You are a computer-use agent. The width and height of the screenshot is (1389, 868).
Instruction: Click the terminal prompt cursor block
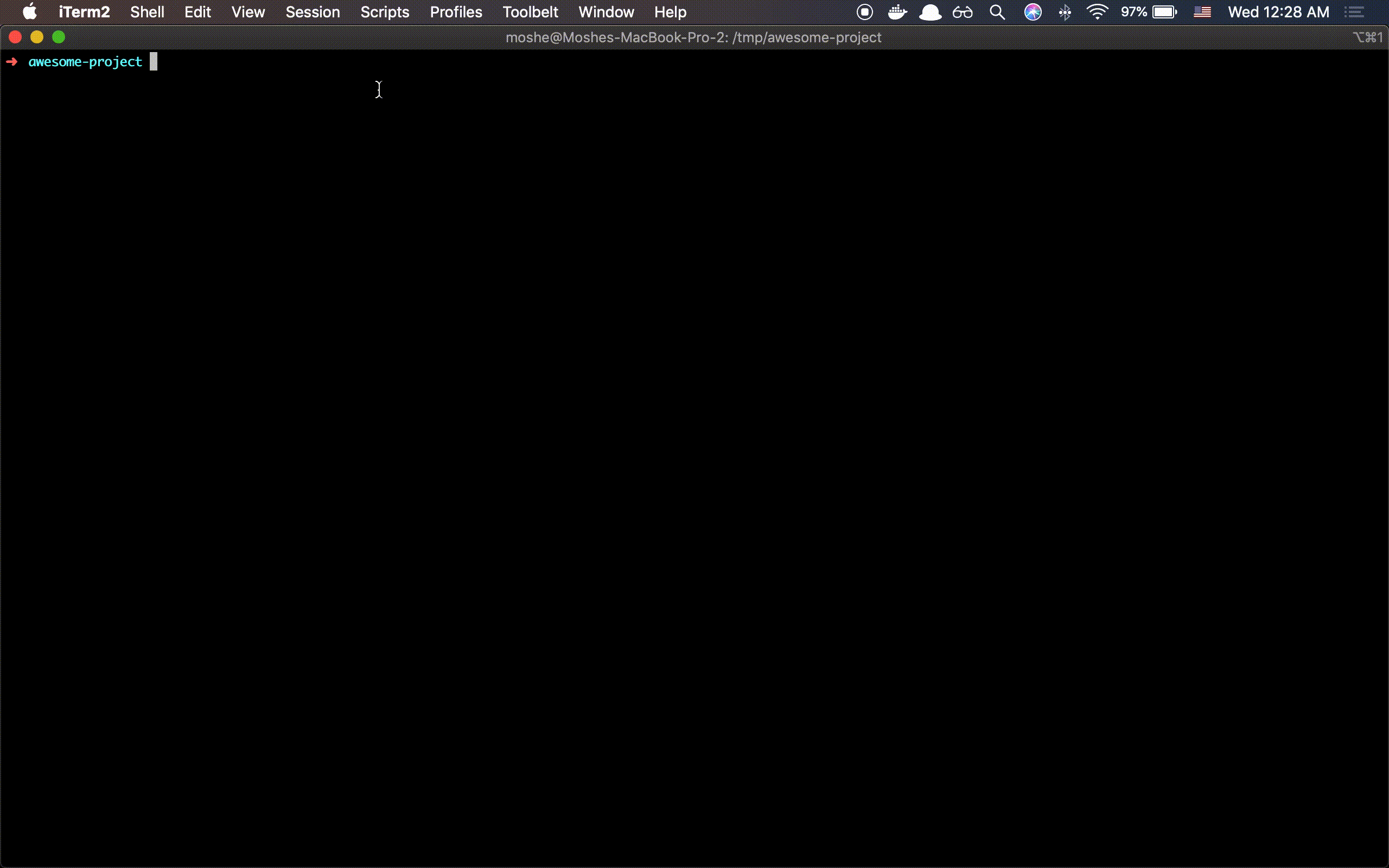(153, 61)
